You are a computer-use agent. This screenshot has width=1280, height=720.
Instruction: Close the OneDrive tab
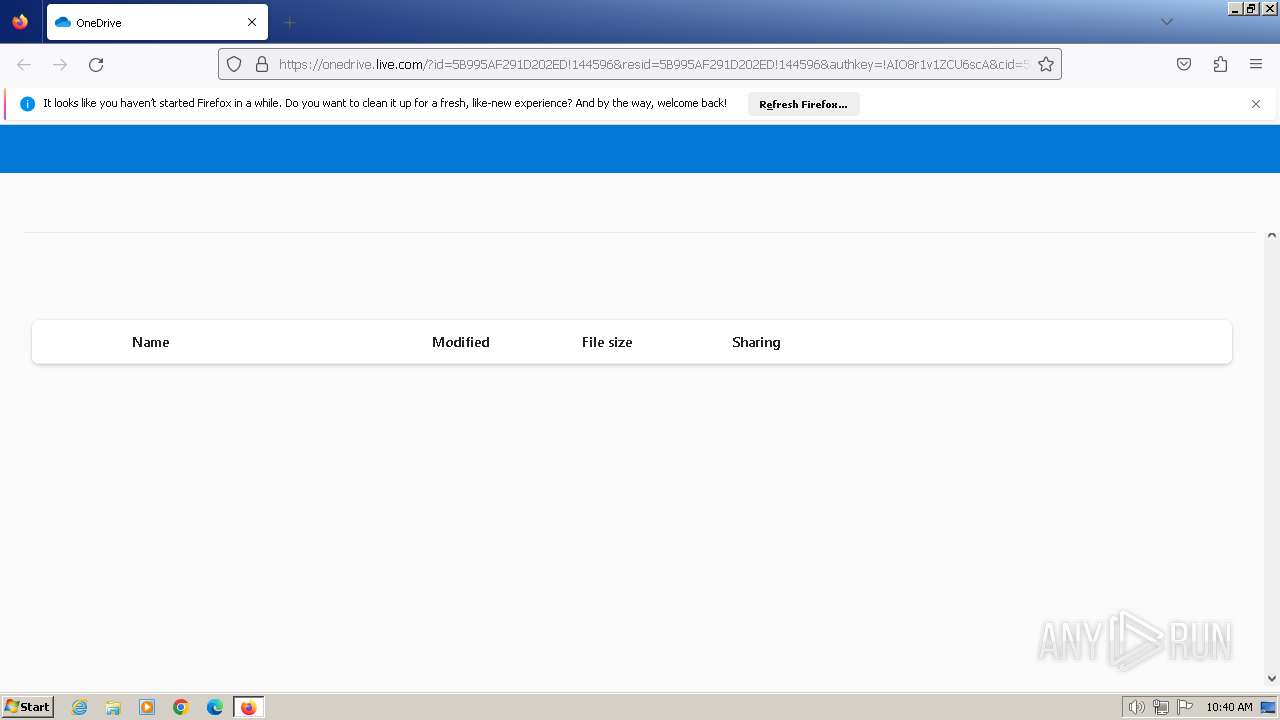click(x=252, y=22)
